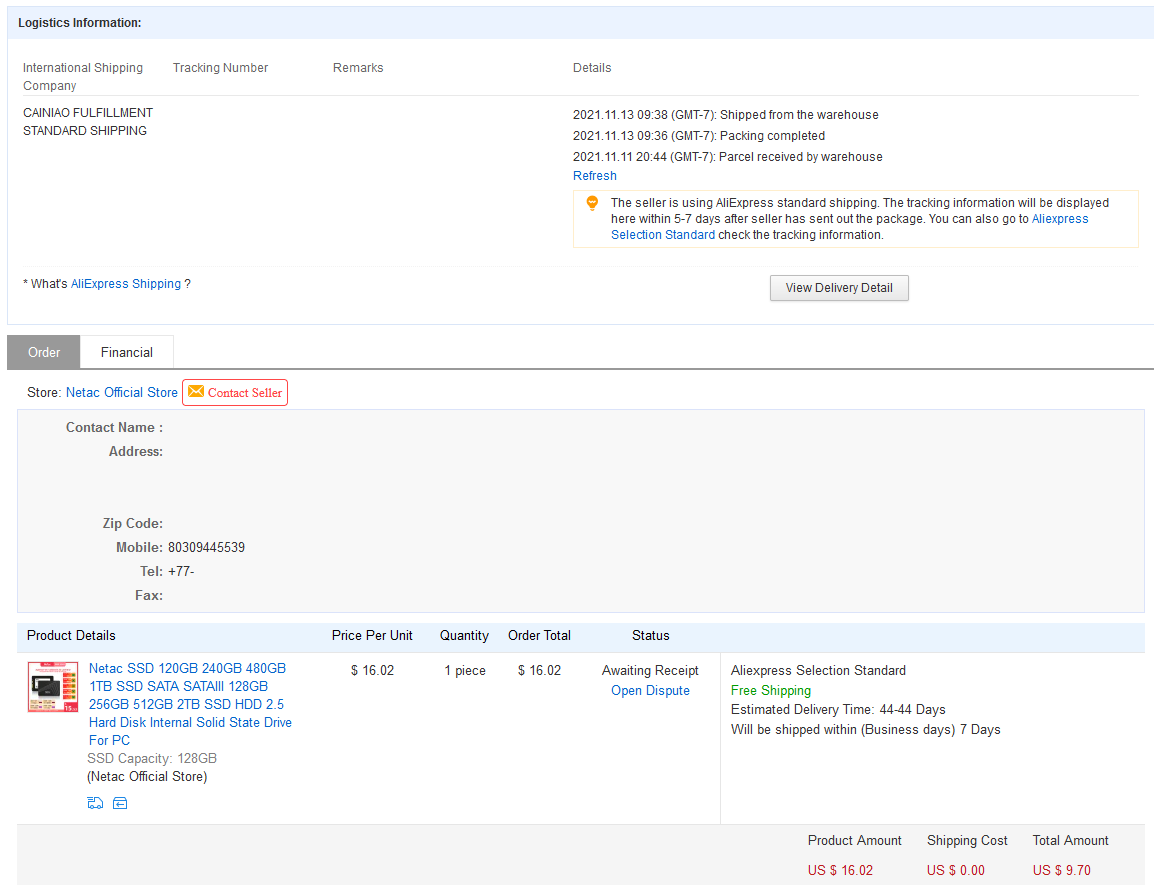Click the 'Will be shipped within' 7 Days text
The image size is (1154, 890).
click(866, 730)
